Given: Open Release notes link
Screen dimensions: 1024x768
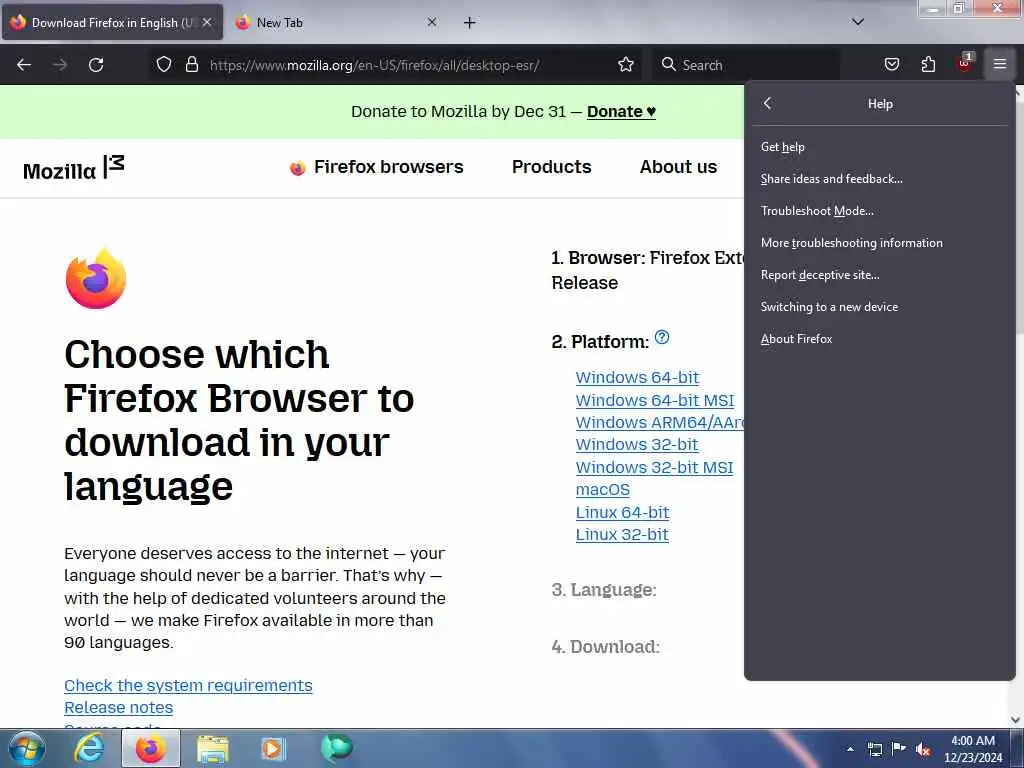Looking at the screenshot, I should [118, 708].
